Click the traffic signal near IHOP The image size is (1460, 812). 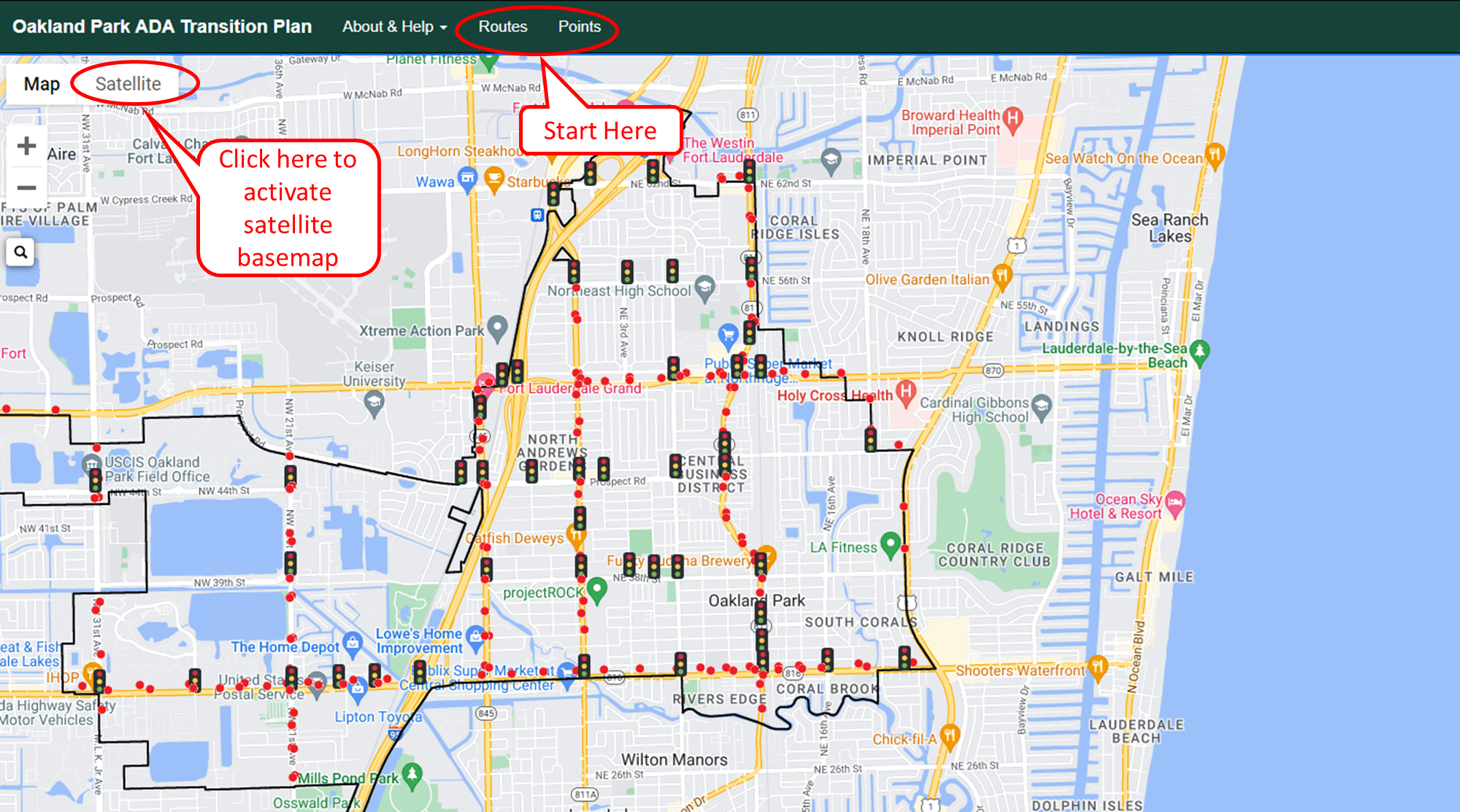tap(99, 681)
